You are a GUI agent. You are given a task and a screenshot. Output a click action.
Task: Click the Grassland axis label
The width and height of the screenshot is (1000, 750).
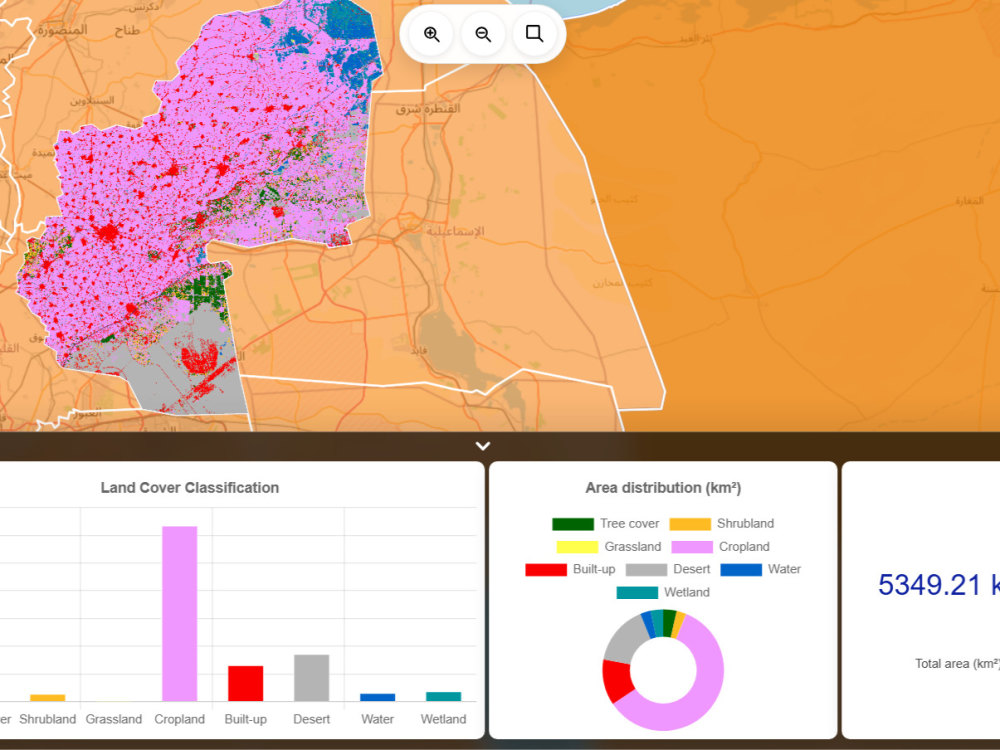(x=114, y=719)
